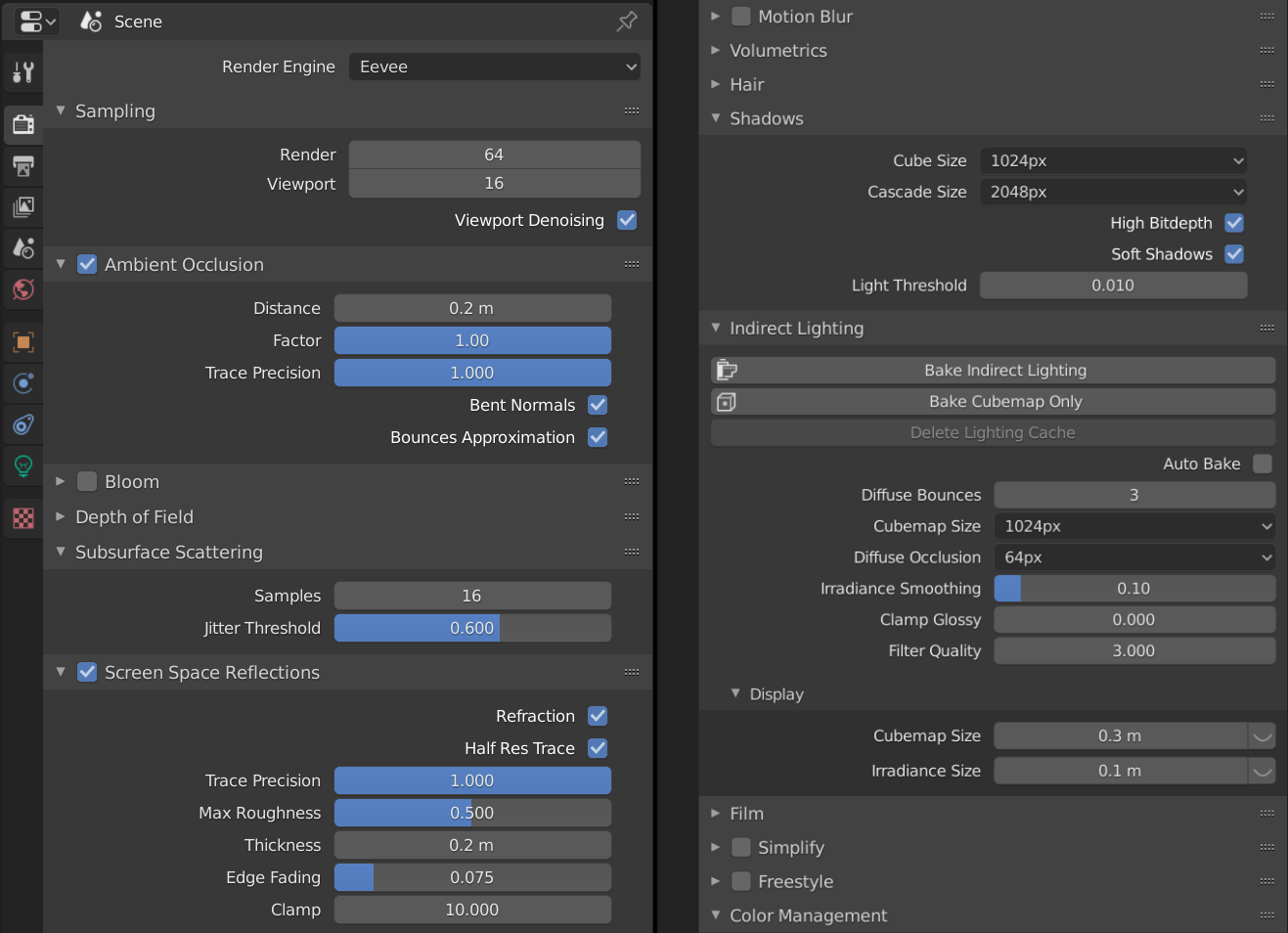Open the Render Properties tab icon
The width and height of the screenshot is (1288, 933).
(22, 124)
